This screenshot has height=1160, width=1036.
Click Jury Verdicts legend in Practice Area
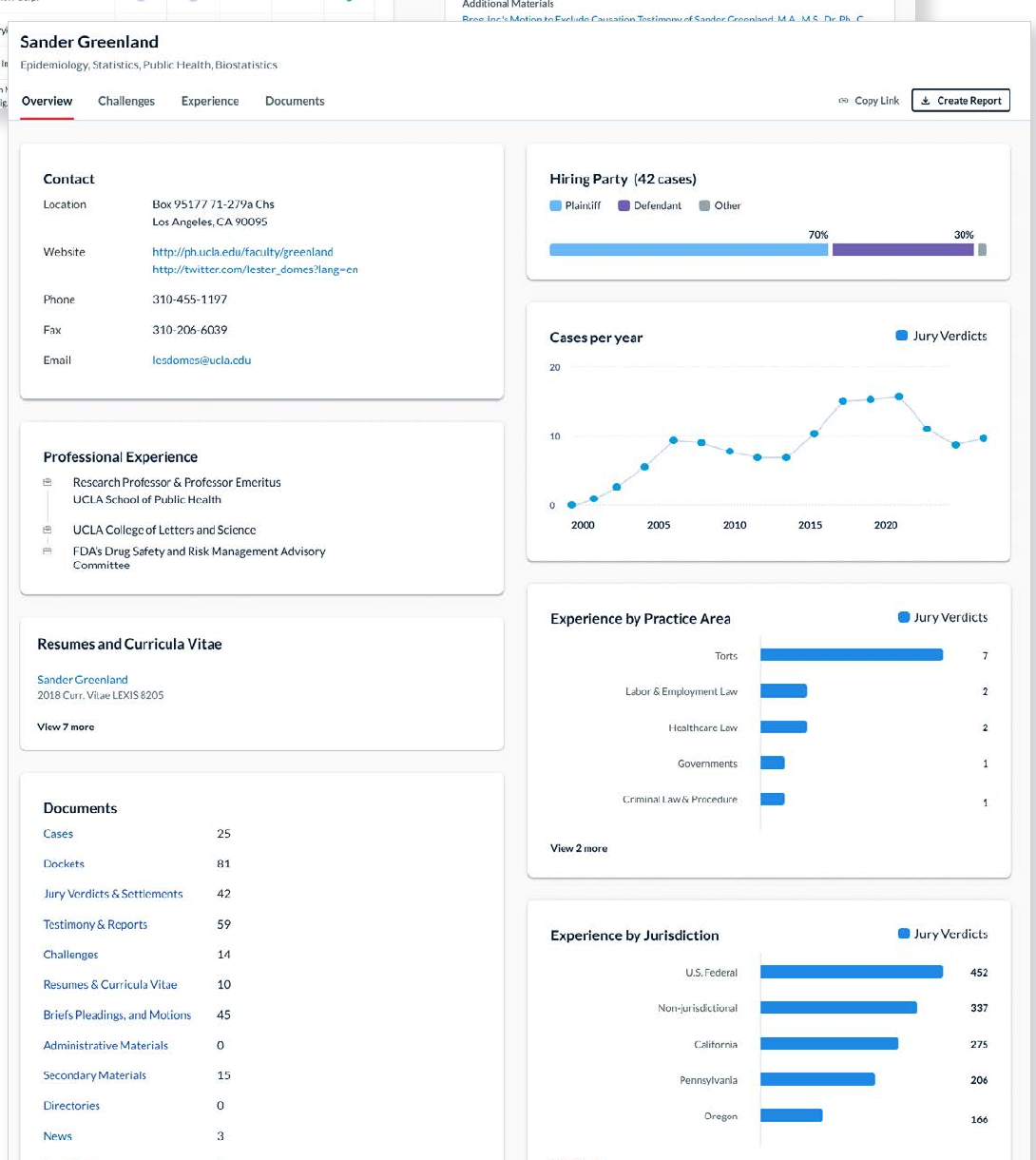pos(943,617)
